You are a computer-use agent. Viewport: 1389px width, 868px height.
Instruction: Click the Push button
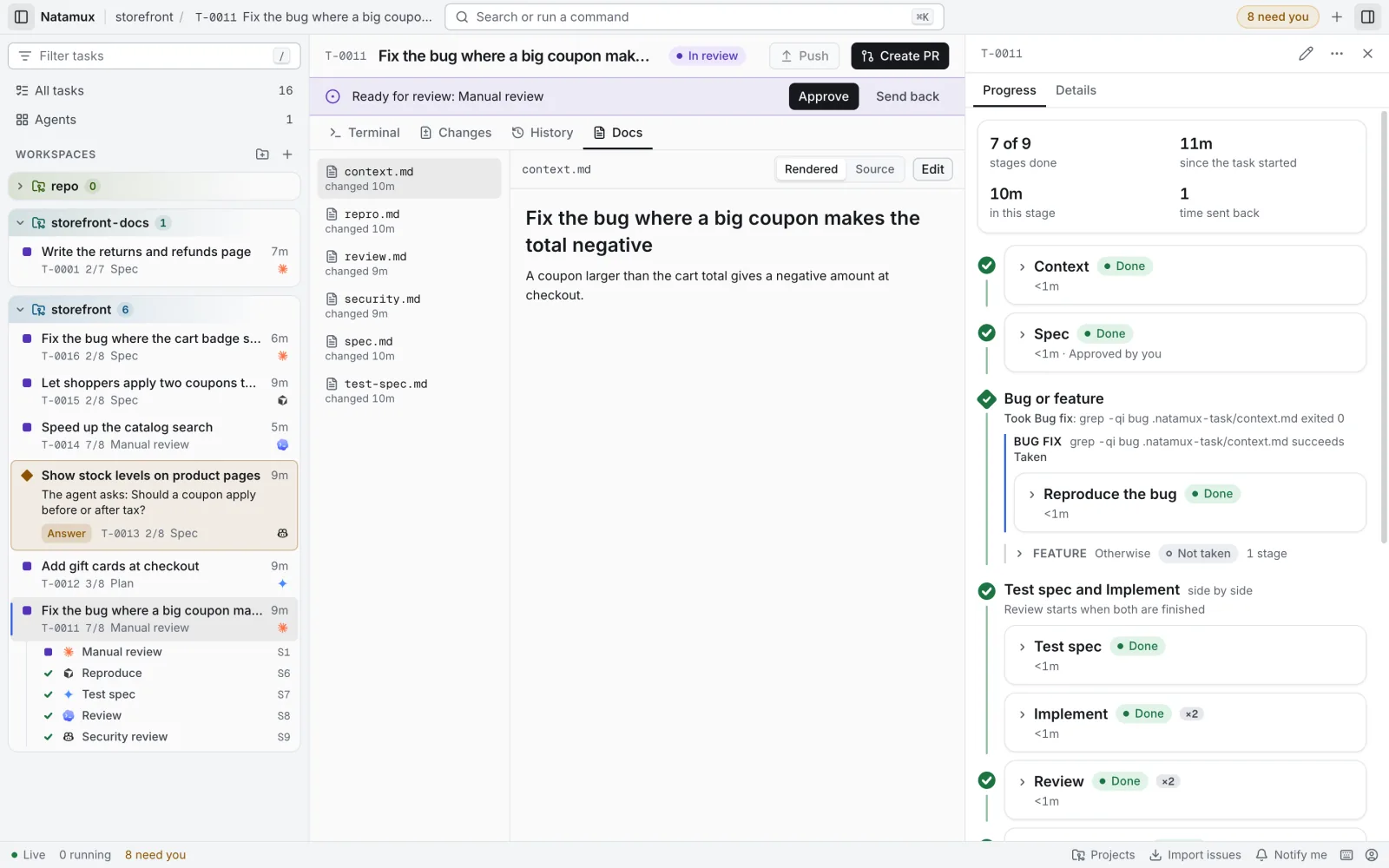click(804, 56)
